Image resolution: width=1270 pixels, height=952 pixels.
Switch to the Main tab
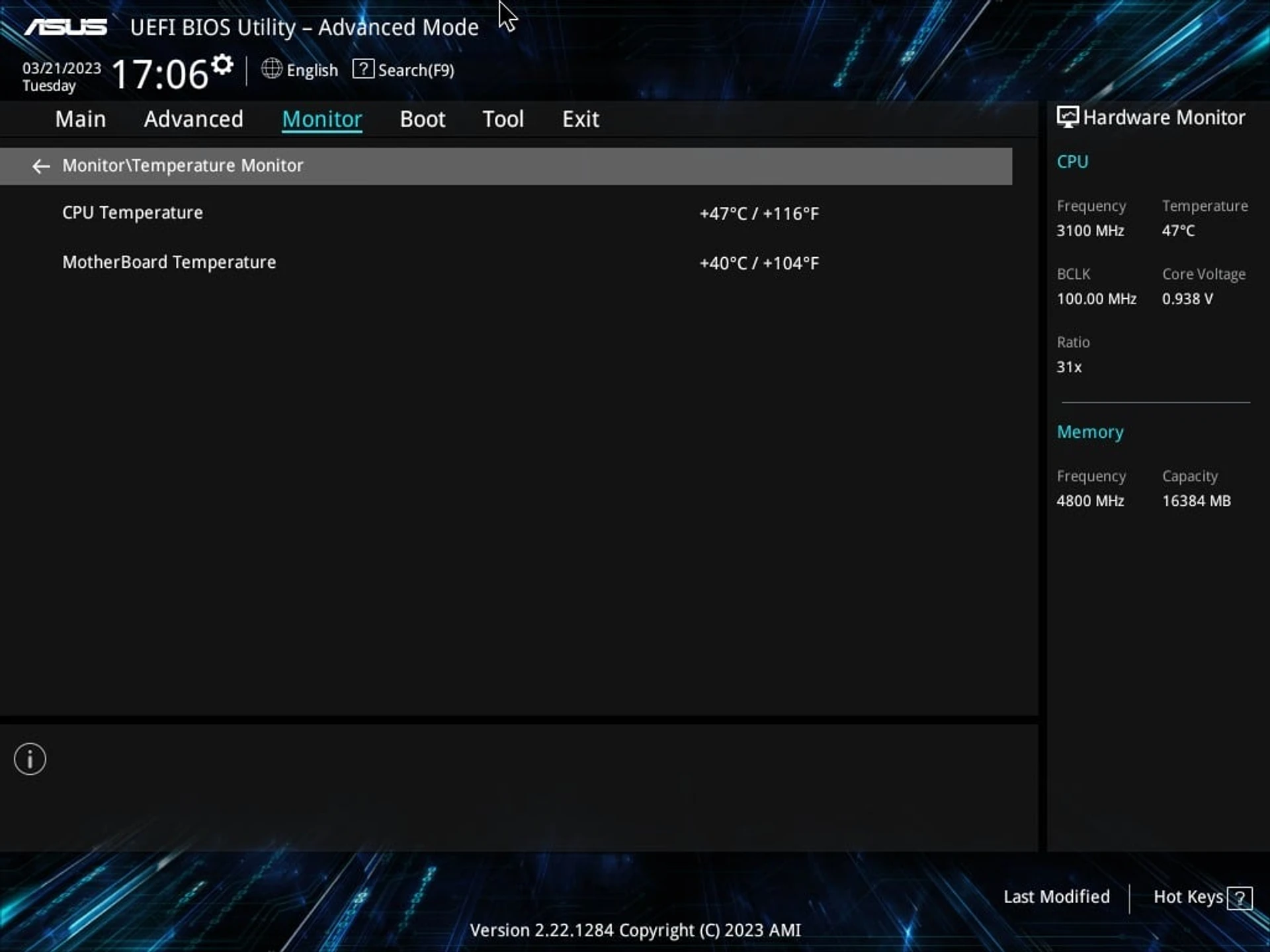(x=81, y=119)
